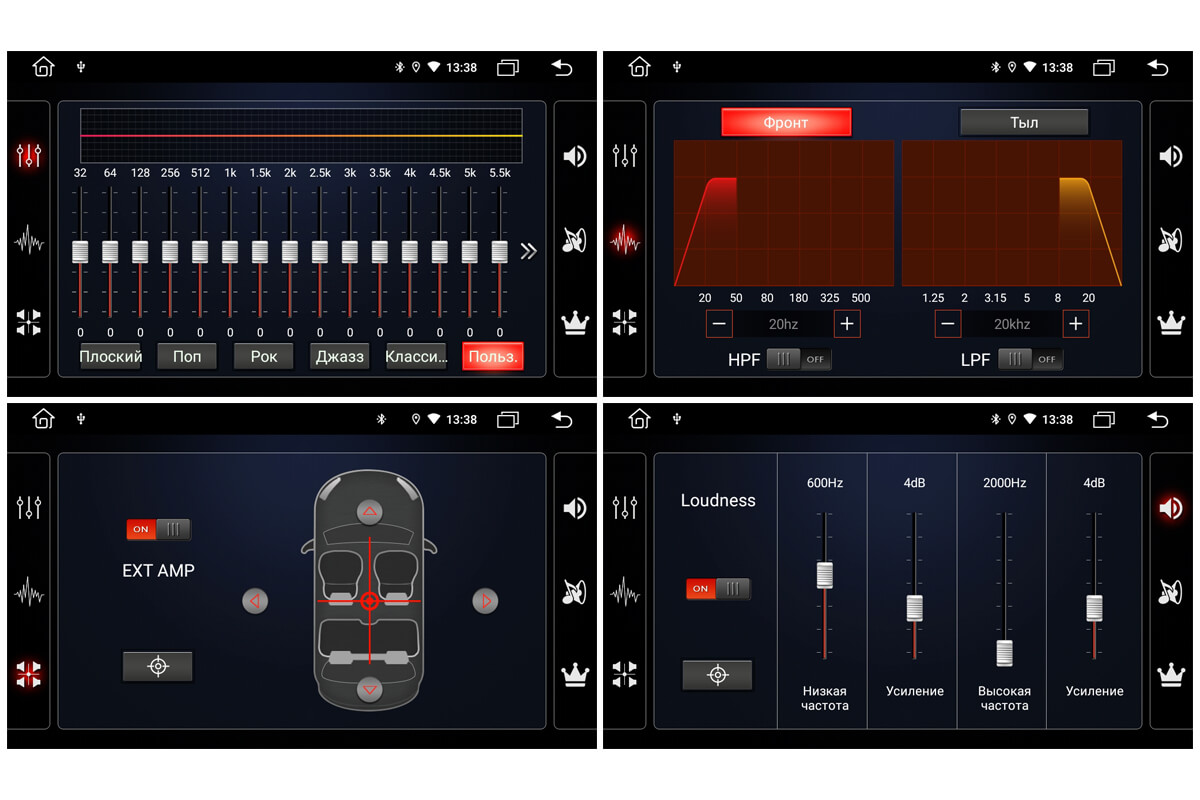This screenshot has width=1200, height=800.
Task: Disable the Loudness ON switch
Action: click(717, 588)
